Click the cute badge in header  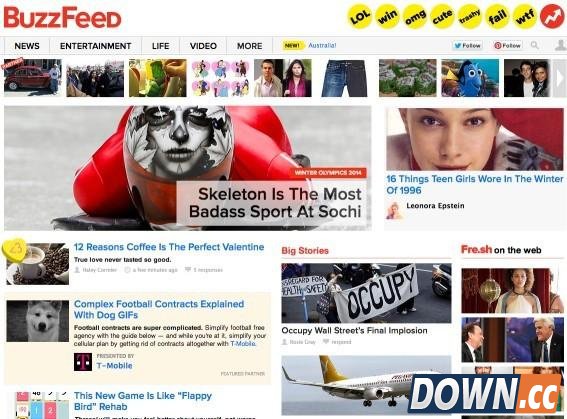click(x=443, y=16)
